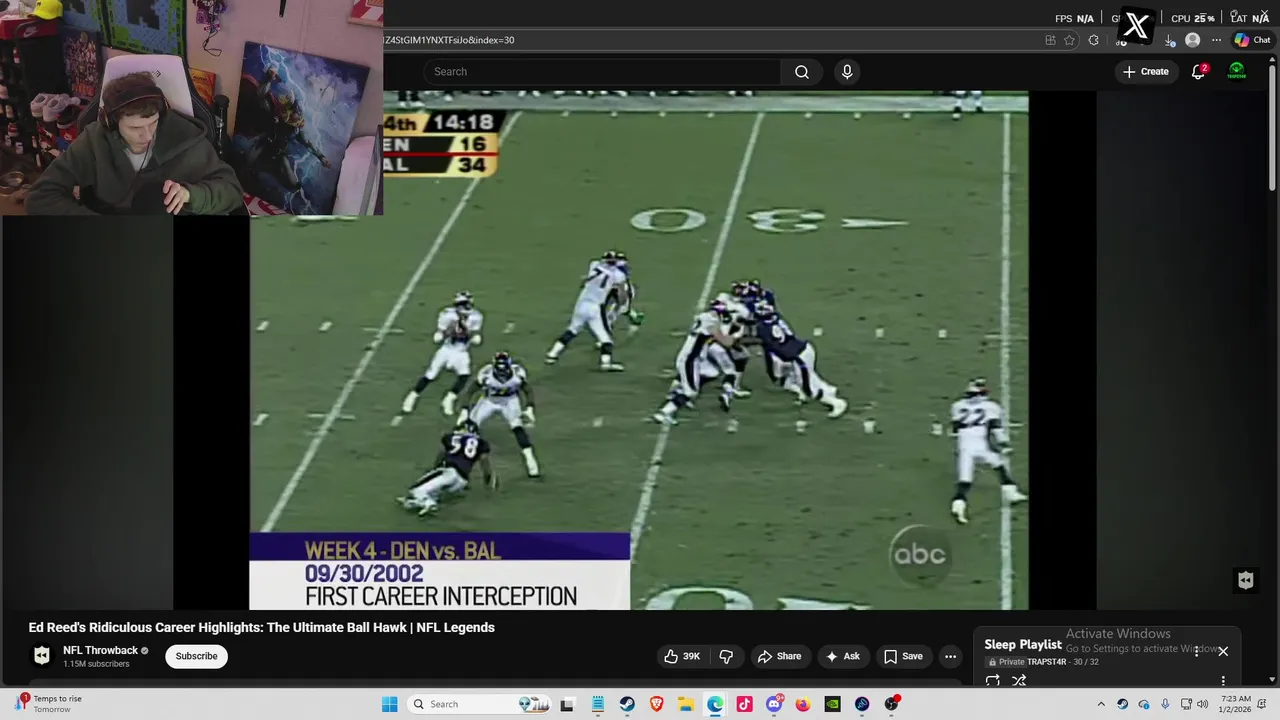Open system tray microphone indicator
1280x720 pixels.
point(1165,704)
